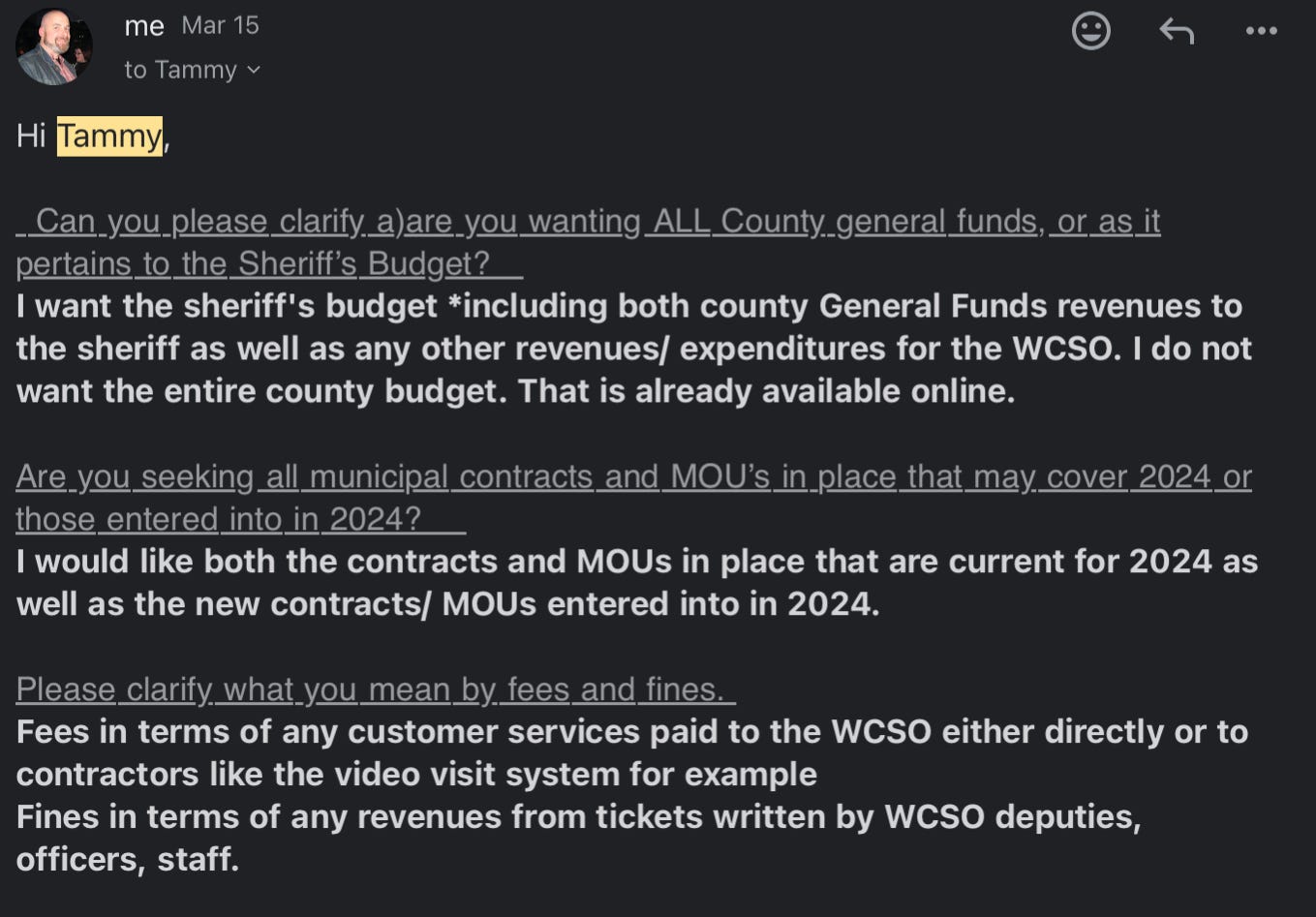The width and height of the screenshot is (1316, 917).
Task: Click the "Fines in terms of any revenues" line
Action: [x=579, y=818]
